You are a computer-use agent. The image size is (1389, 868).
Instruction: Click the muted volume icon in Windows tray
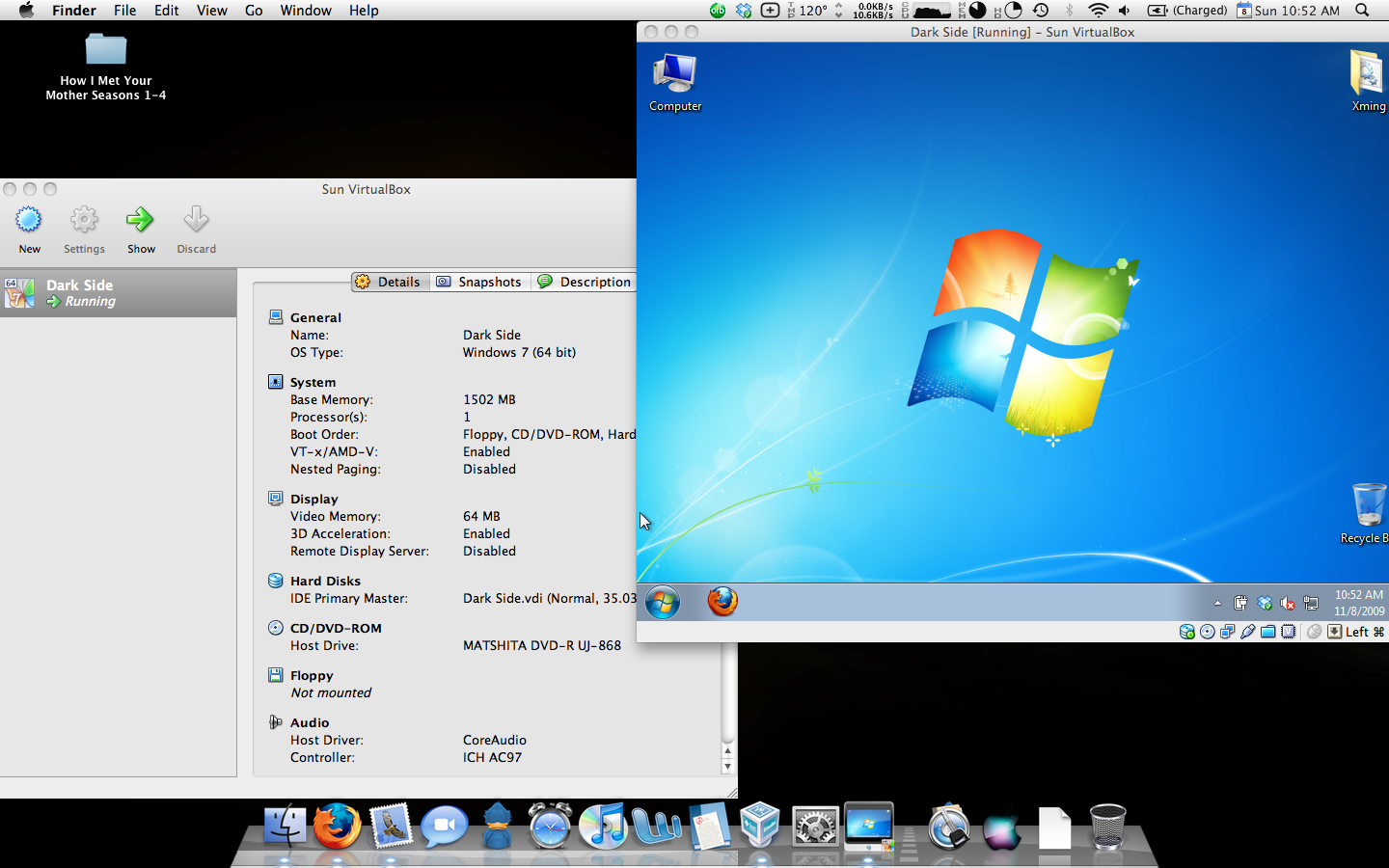coord(1288,603)
